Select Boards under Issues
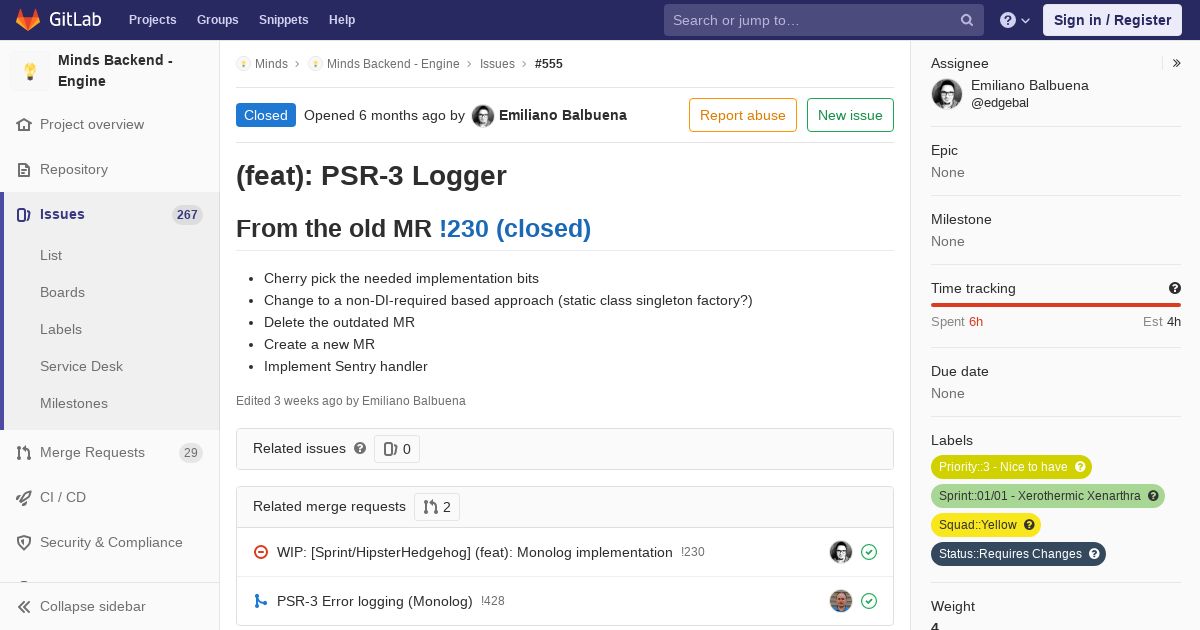Viewport: 1200px width, 630px height. 62,292
